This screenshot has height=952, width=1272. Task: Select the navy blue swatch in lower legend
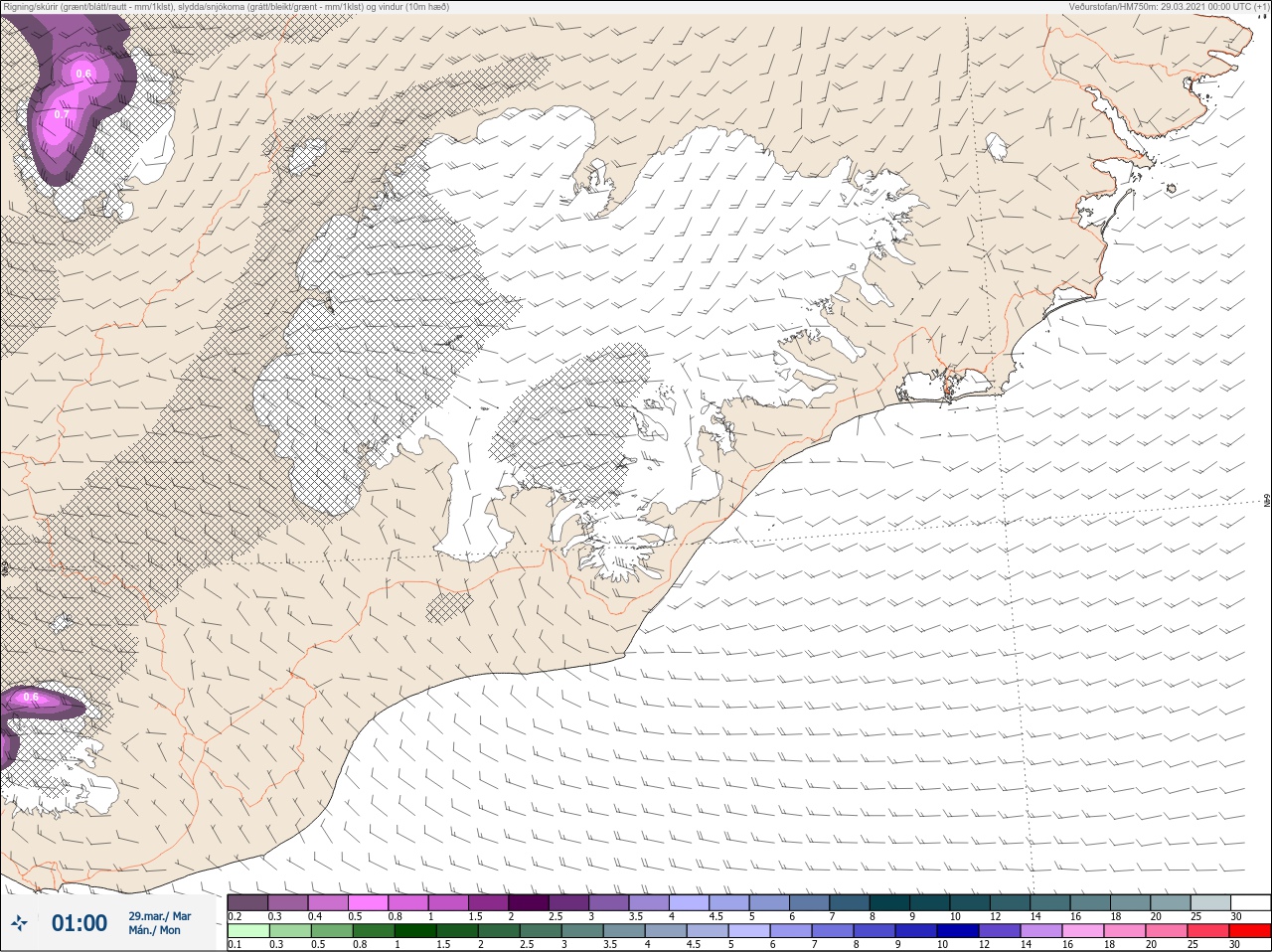tap(957, 931)
